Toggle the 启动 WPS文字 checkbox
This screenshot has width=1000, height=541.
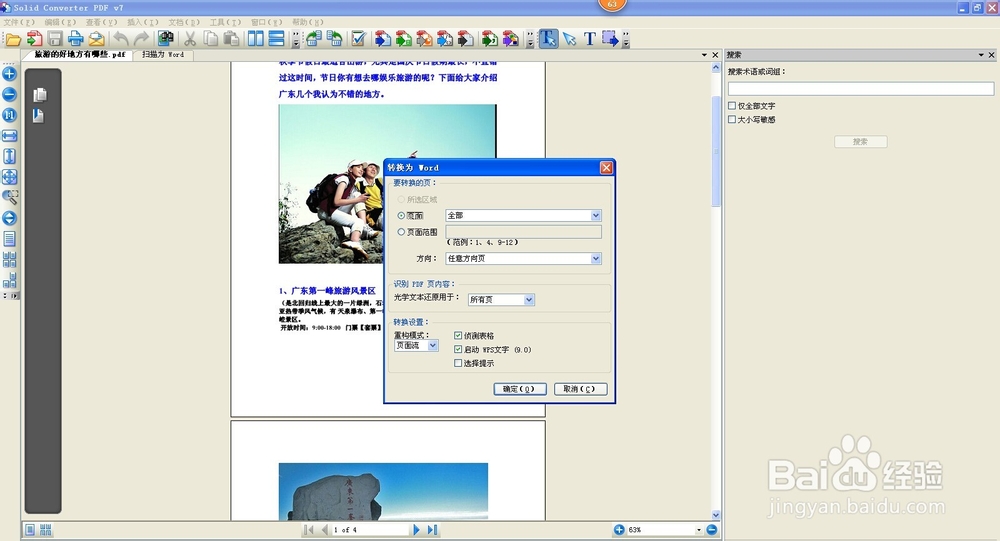tap(458, 350)
